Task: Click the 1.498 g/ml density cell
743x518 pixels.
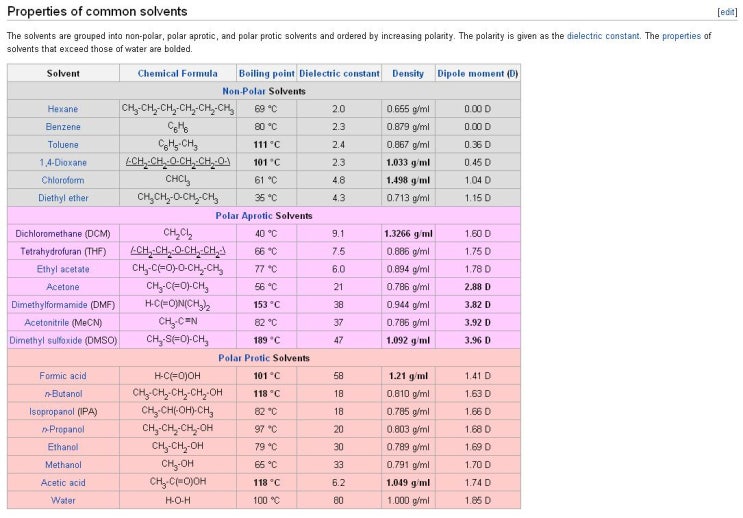Action: 408,180
